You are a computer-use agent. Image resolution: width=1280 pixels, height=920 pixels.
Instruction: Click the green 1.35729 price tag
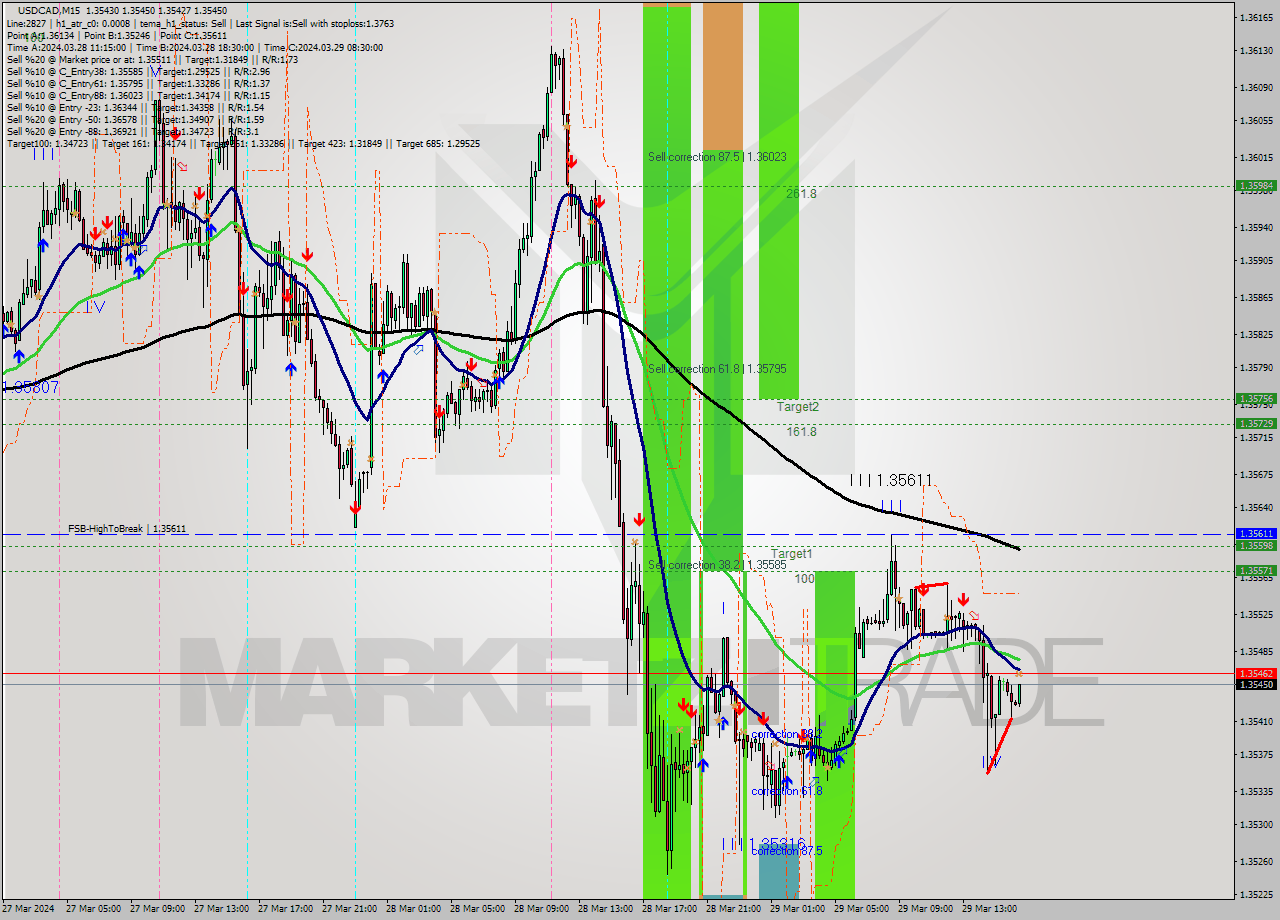(1256, 424)
